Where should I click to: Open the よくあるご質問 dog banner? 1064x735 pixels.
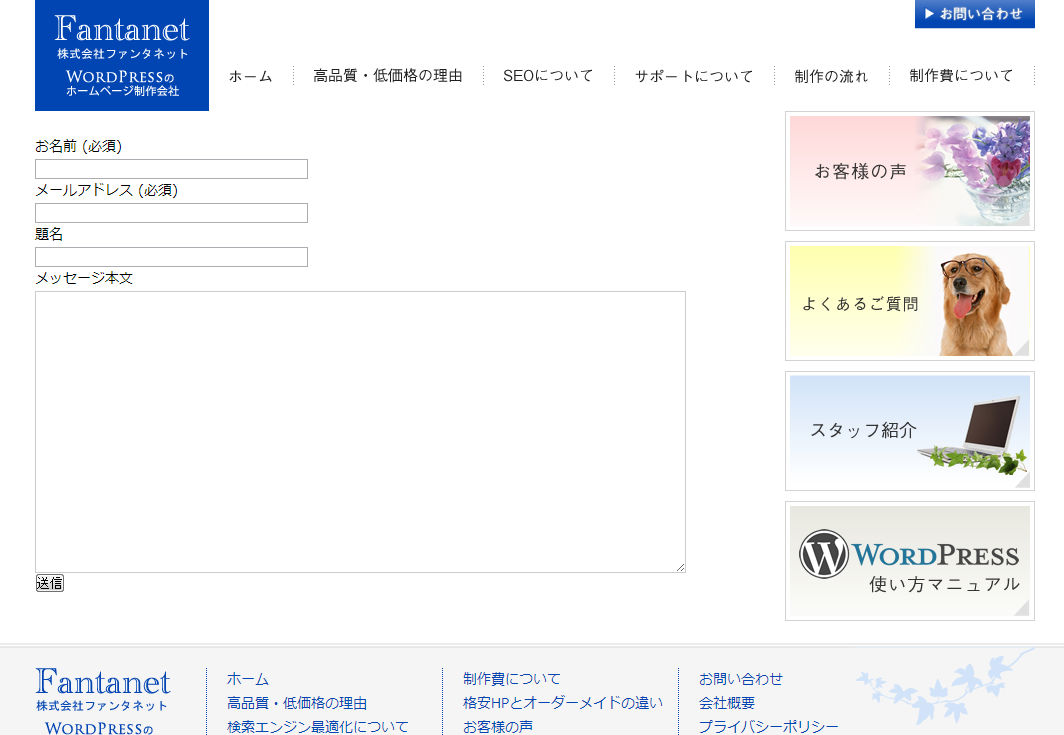click(909, 301)
